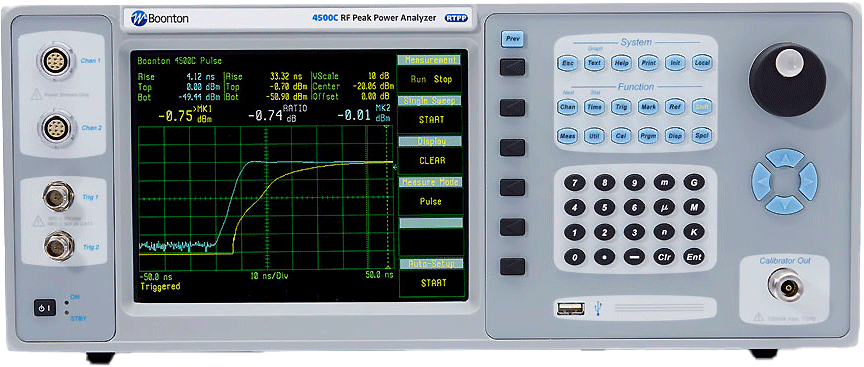Screen dimensions: 864x367
Task: Click the Clr keypad key
Action: [x=664, y=257]
